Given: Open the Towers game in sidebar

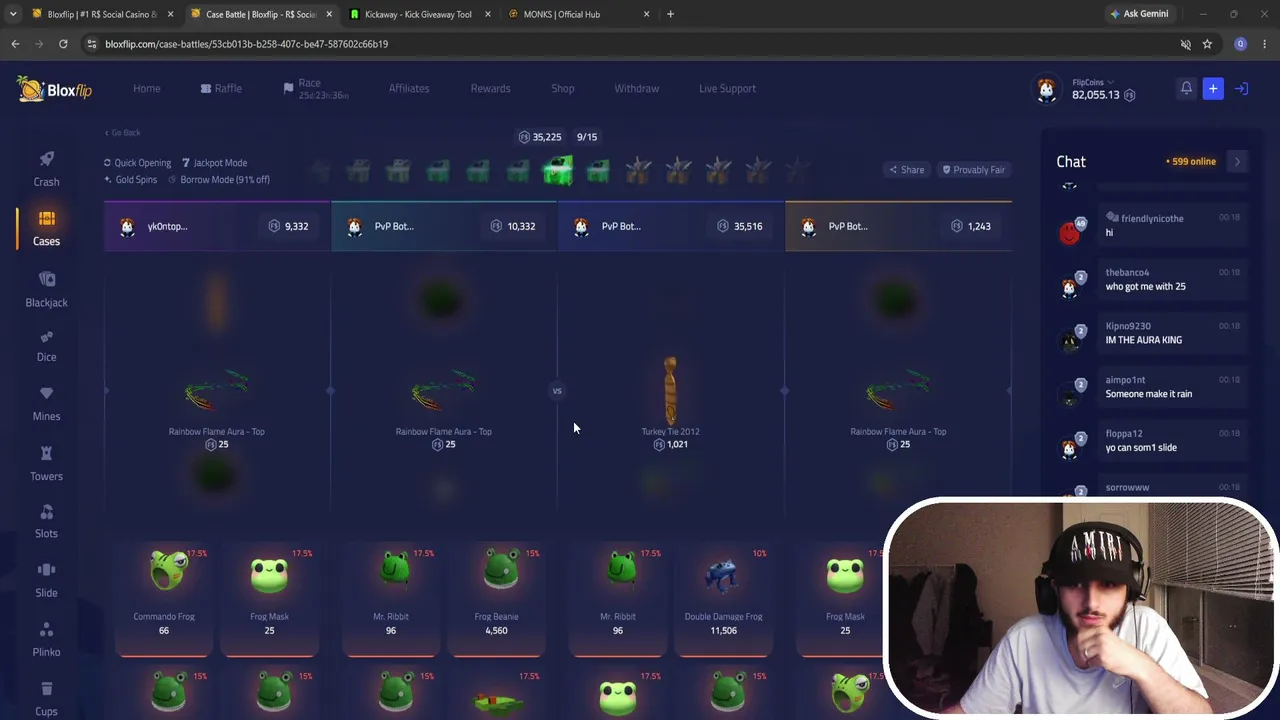Looking at the screenshot, I should click(46, 464).
